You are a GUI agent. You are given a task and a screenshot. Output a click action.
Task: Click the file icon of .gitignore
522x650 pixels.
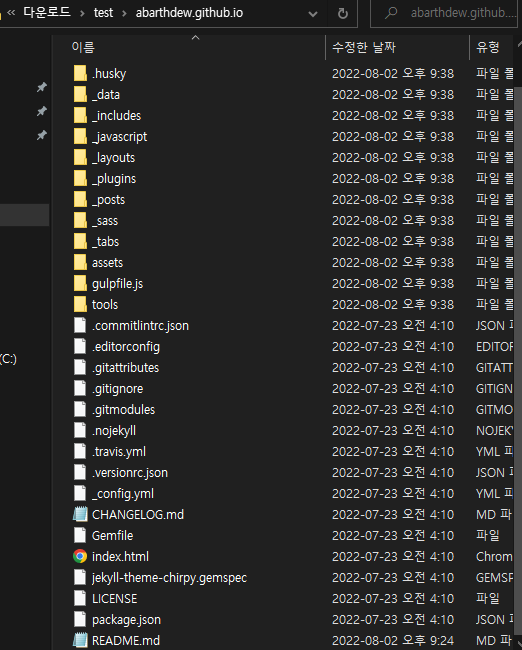click(80, 388)
